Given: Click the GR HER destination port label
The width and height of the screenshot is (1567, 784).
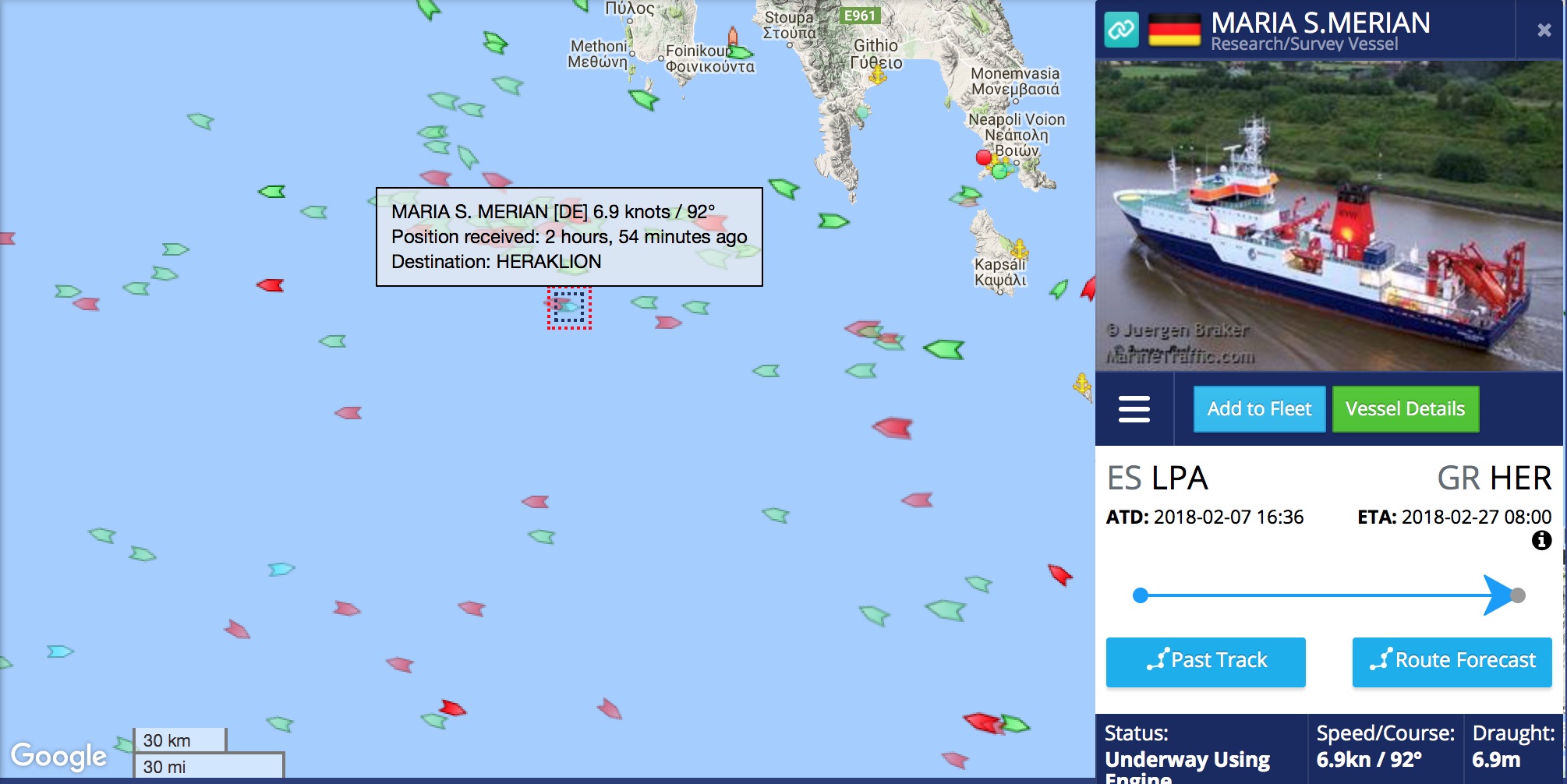Looking at the screenshot, I should [x=1494, y=478].
